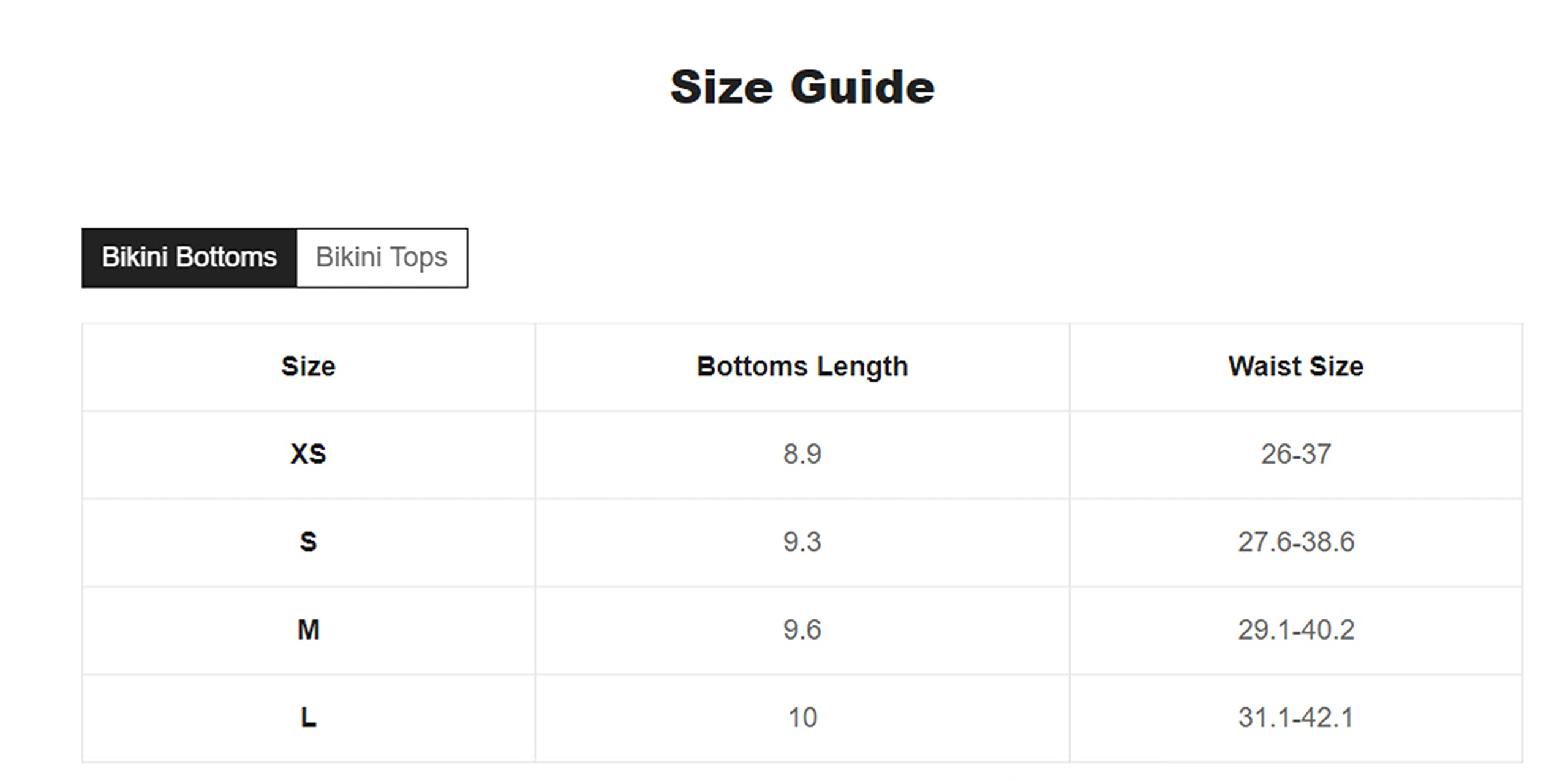Image resolution: width=1568 pixels, height=781 pixels.
Task: Click the word Tops in inactive tab
Action: pos(418,258)
